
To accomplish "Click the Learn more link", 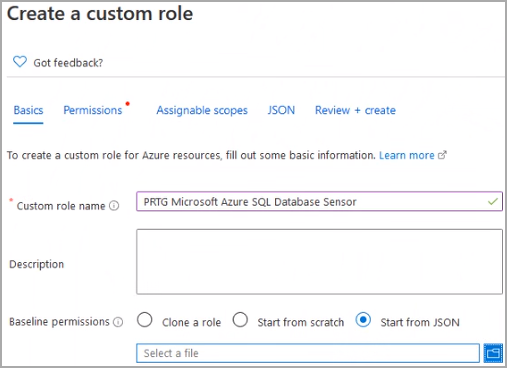I will (x=407, y=155).
